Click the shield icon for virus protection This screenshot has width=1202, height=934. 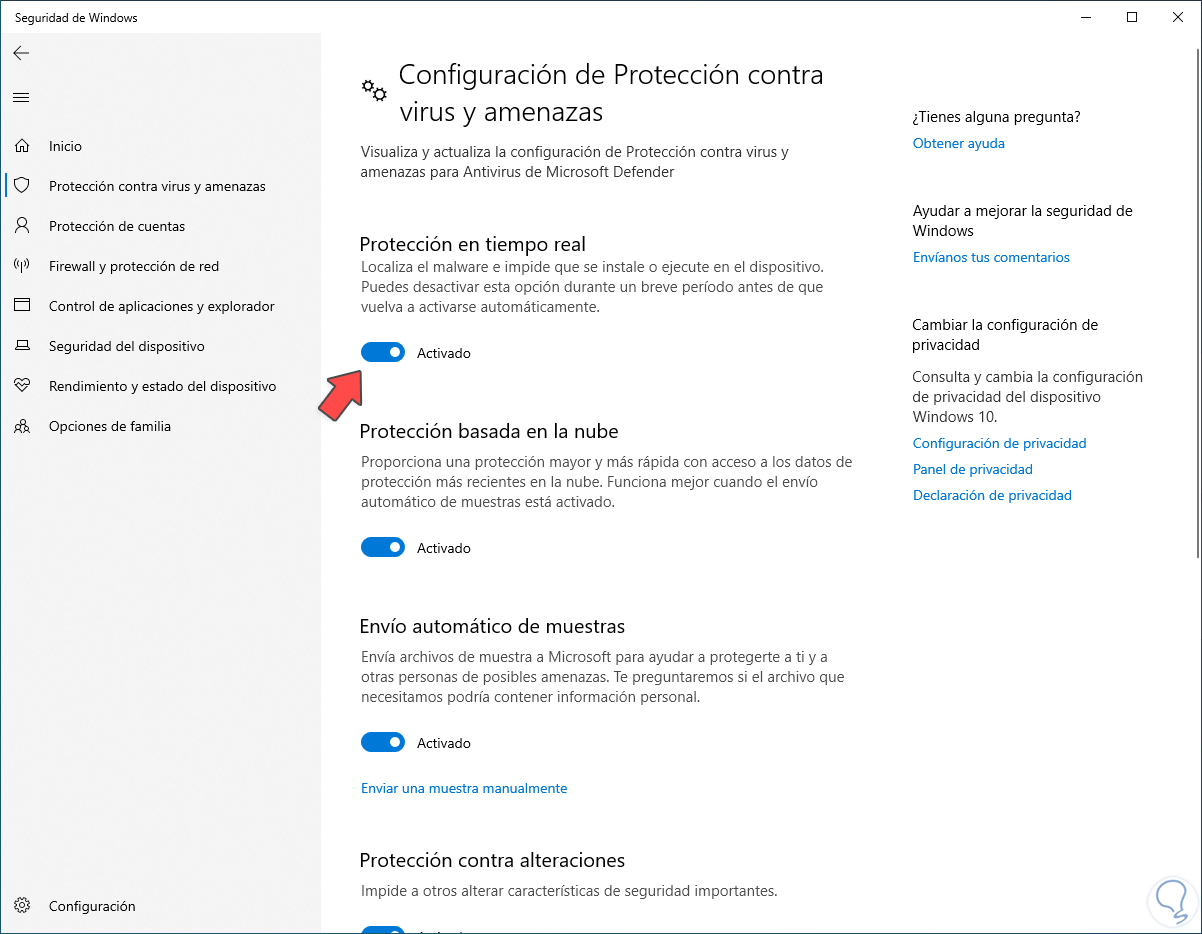coord(22,186)
